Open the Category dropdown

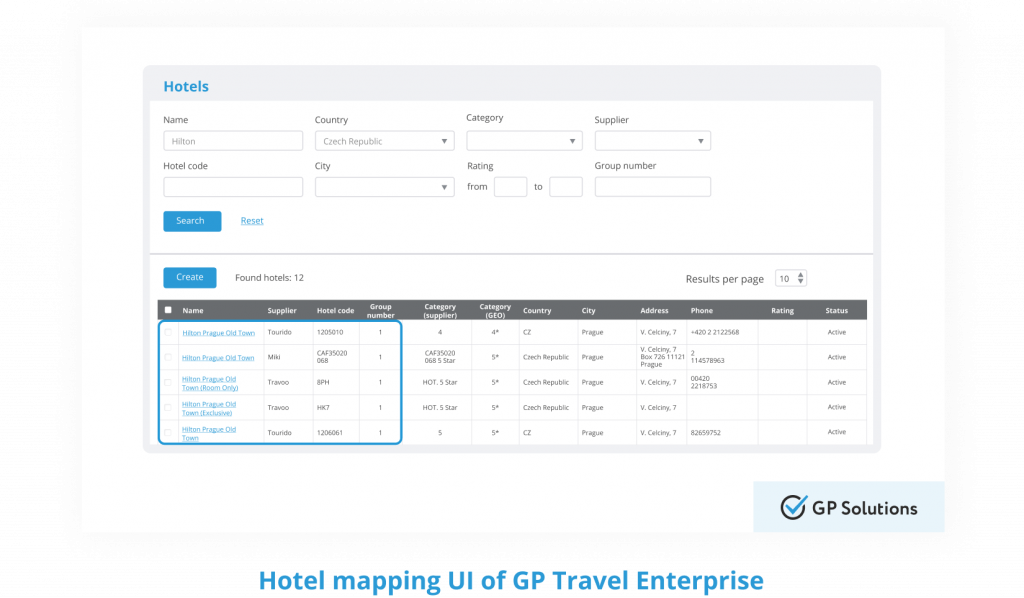pyautogui.click(x=525, y=140)
